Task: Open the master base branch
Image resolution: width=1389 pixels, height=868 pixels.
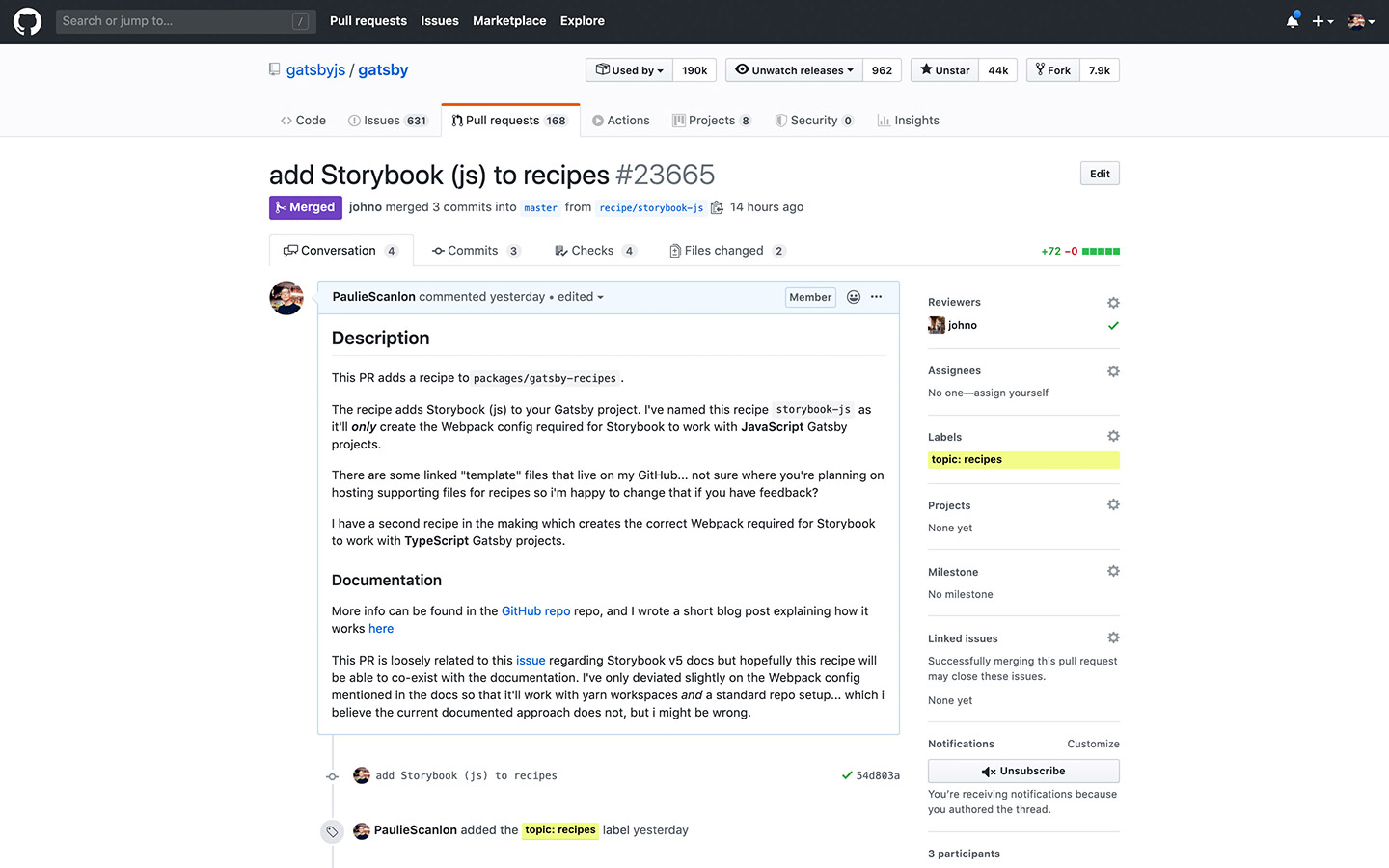Action: [x=540, y=207]
